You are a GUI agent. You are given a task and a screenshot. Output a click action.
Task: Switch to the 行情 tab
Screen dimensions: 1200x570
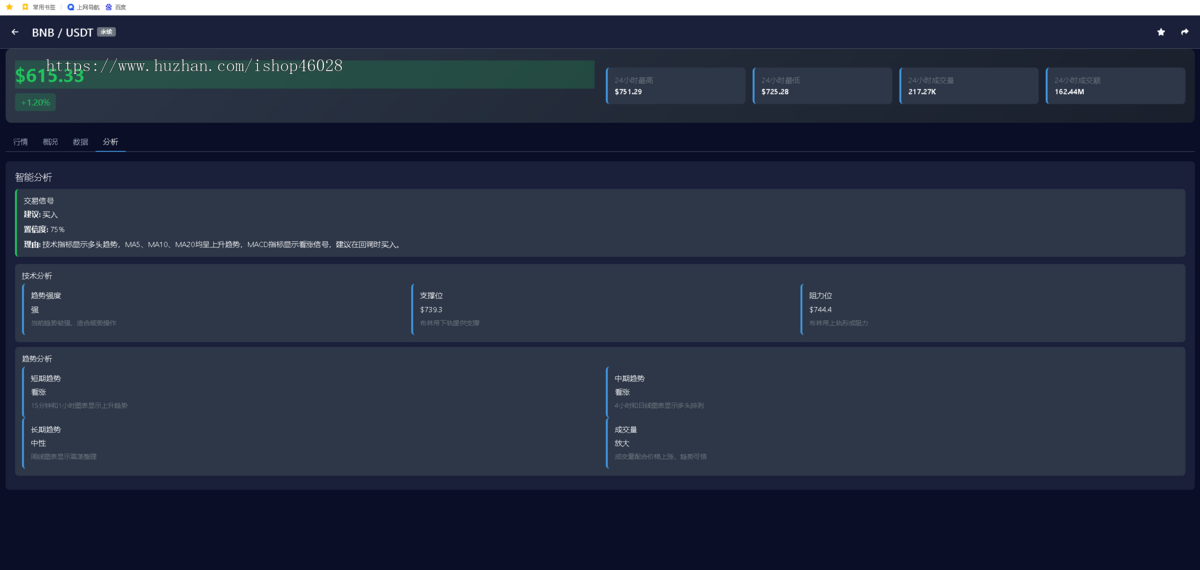point(21,142)
